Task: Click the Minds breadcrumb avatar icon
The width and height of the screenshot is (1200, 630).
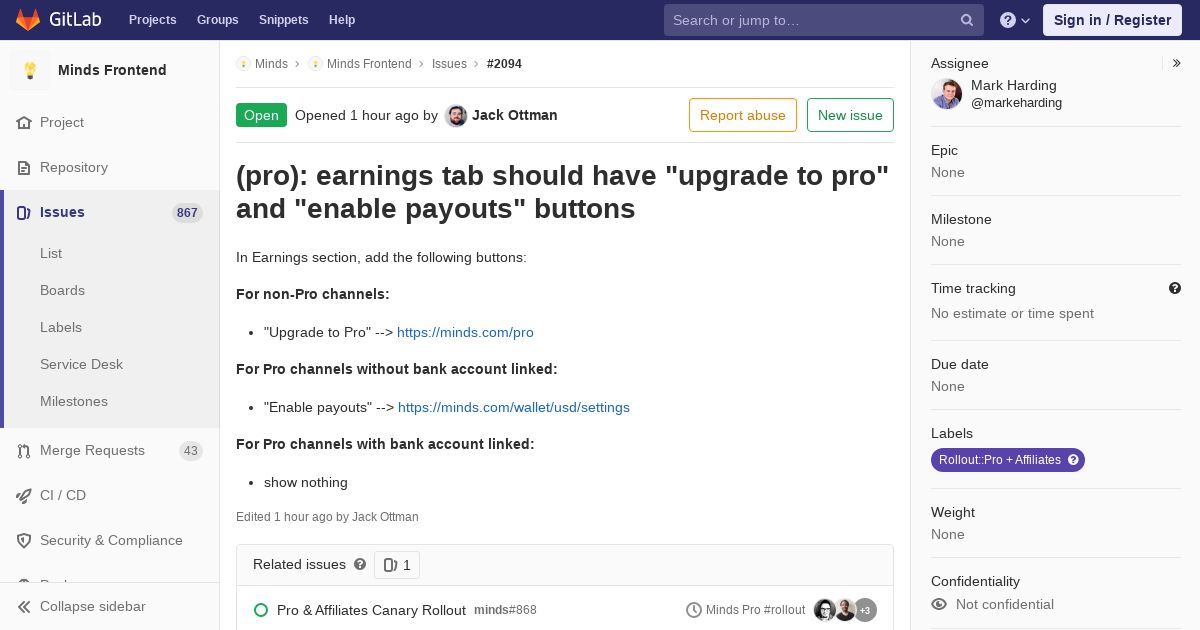Action: pos(243,64)
